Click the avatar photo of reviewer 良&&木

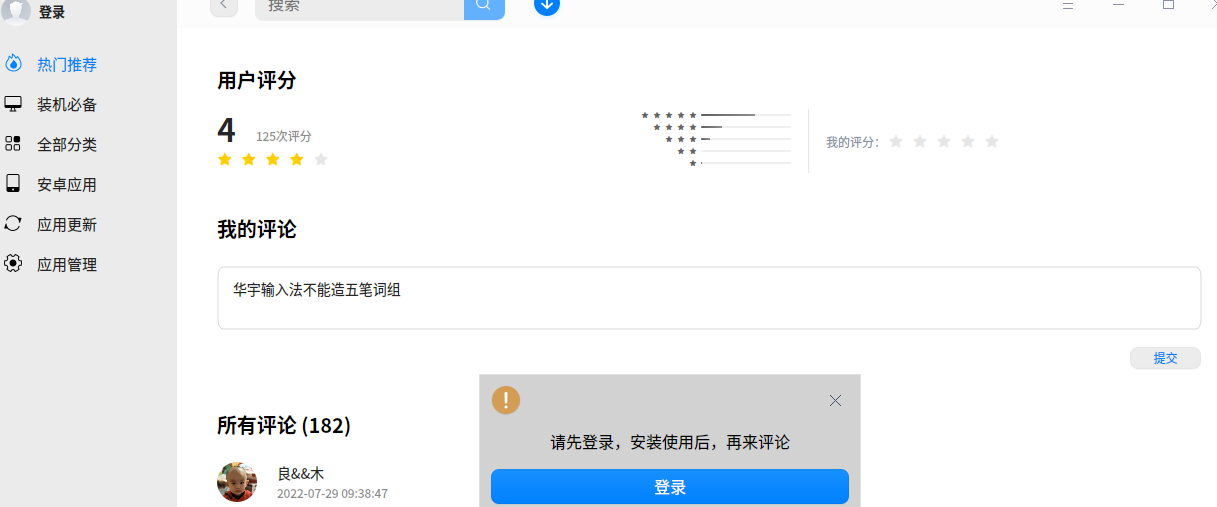pos(237,482)
